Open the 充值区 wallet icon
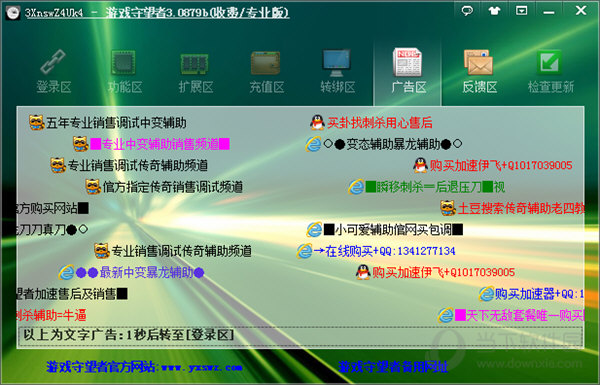The width and height of the screenshot is (600, 385). 266,63
